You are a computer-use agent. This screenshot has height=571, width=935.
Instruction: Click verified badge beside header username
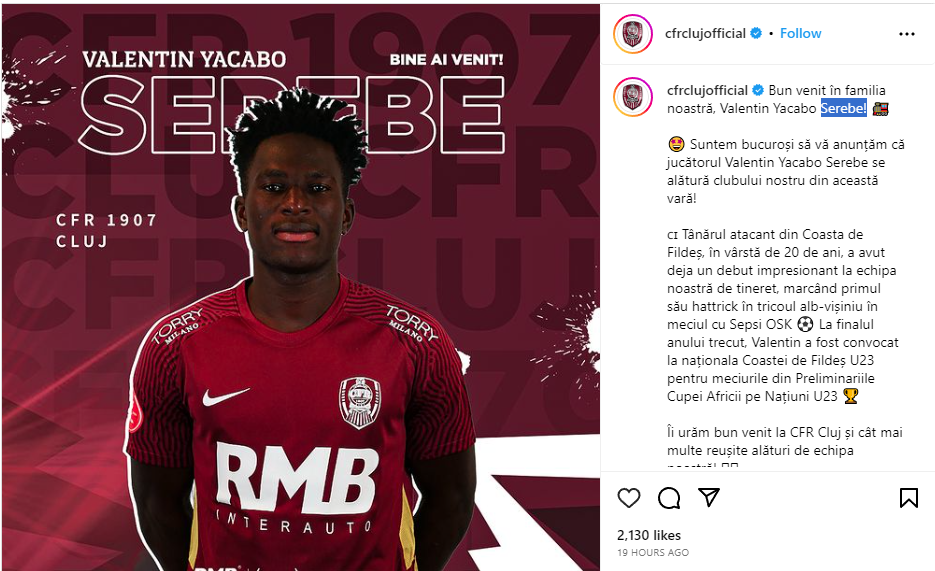tap(756, 33)
